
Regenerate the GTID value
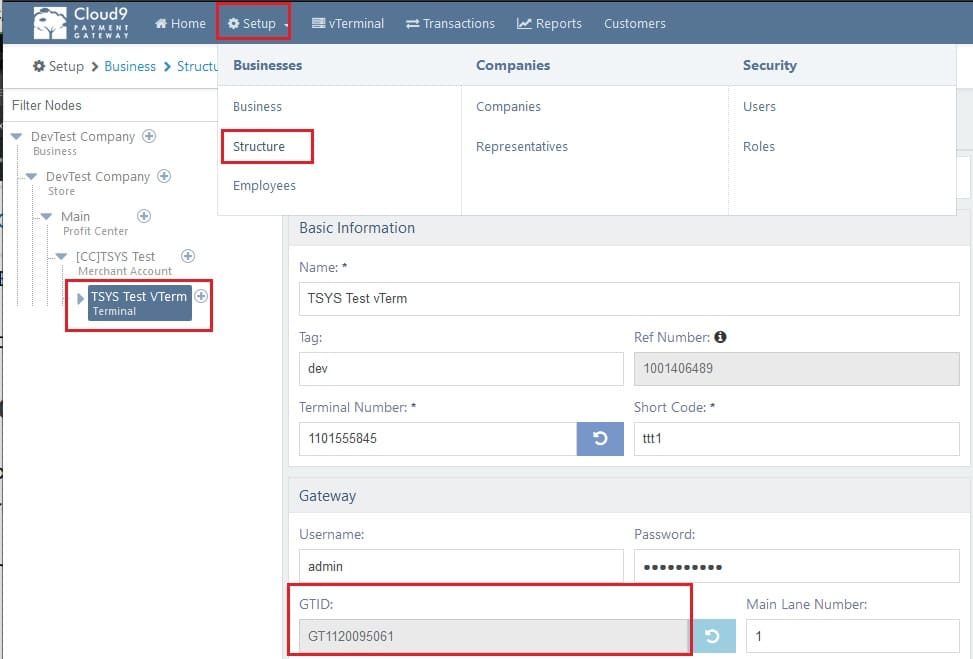tap(712, 636)
